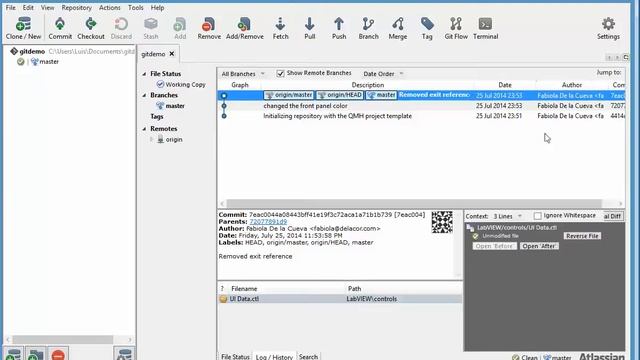Open the Git Flow tool
The width and height of the screenshot is (640, 360).
tap(456, 28)
